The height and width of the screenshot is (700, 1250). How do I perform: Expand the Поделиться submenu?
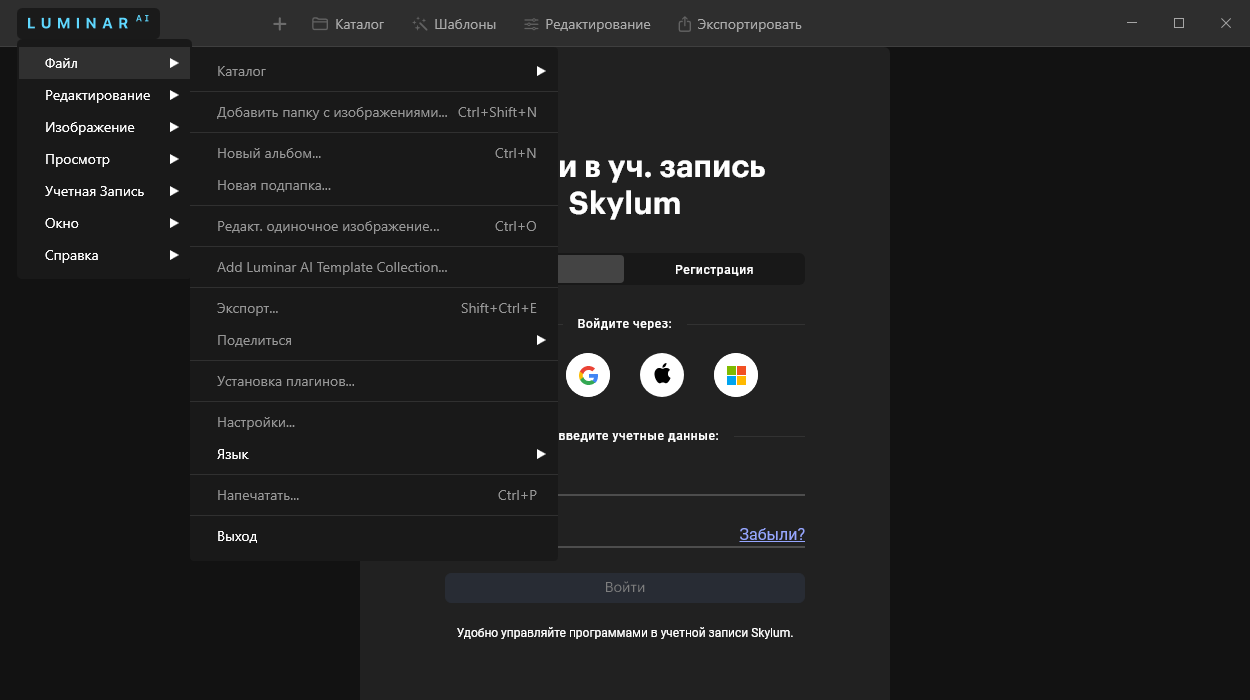(x=374, y=340)
